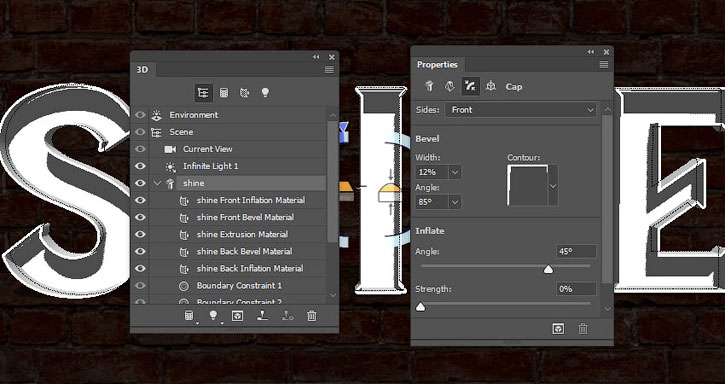
Task: Filter 3D panel by Materials
Action: coord(245,93)
